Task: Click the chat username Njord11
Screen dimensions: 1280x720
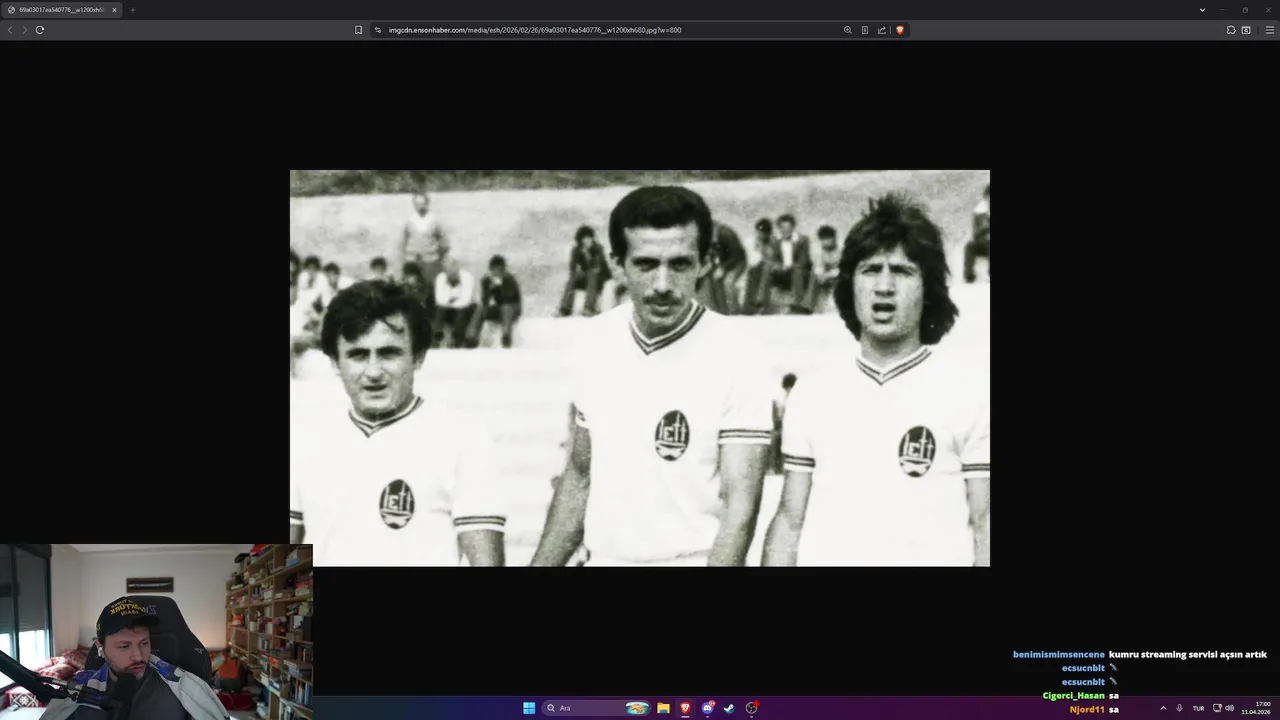Action: pos(1087,710)
